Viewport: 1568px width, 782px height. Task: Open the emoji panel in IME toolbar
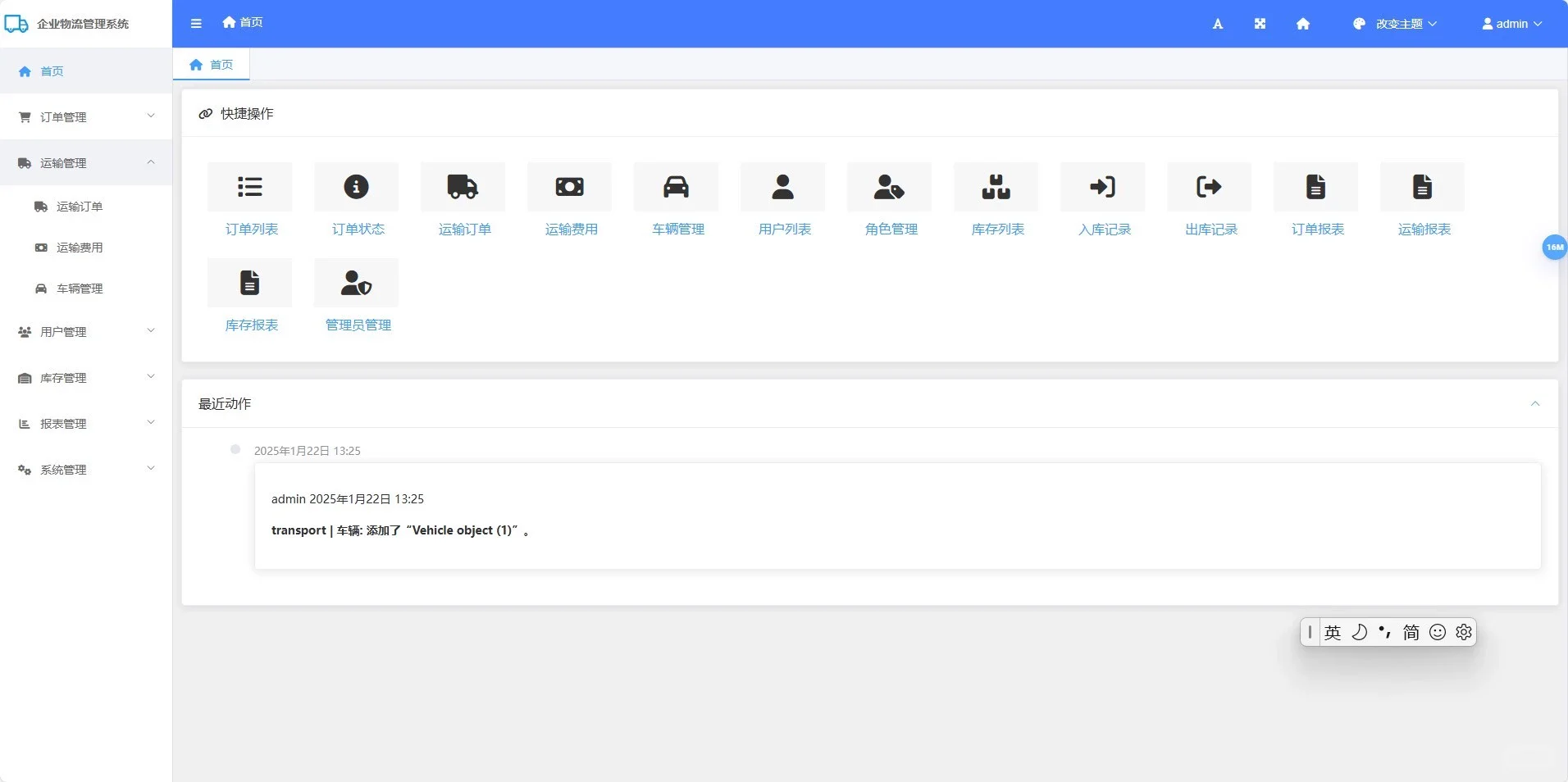coord(1438,632)
